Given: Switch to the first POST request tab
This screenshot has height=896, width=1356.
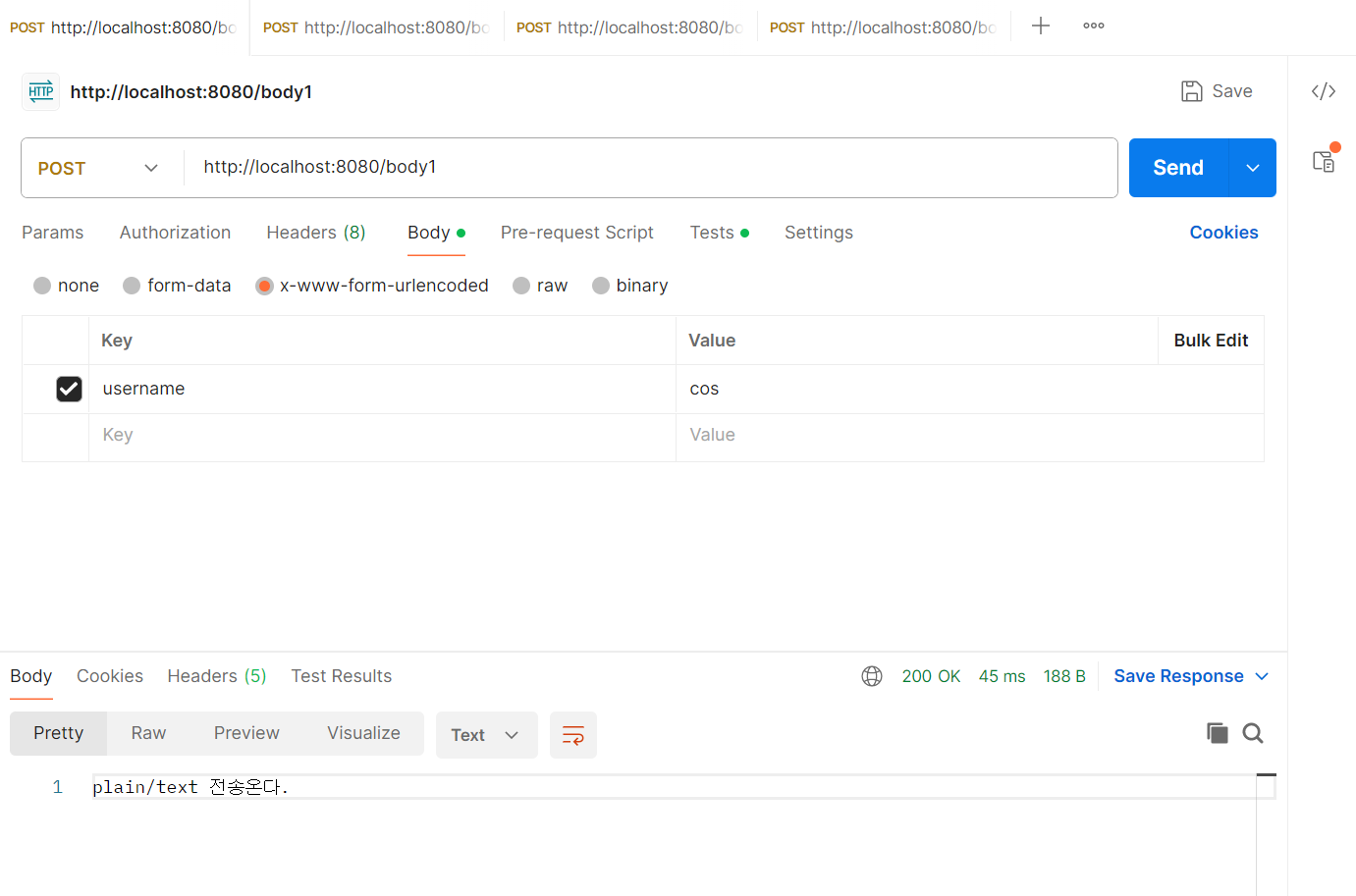Looking at the screenshot, I should [x=124, y=27].
